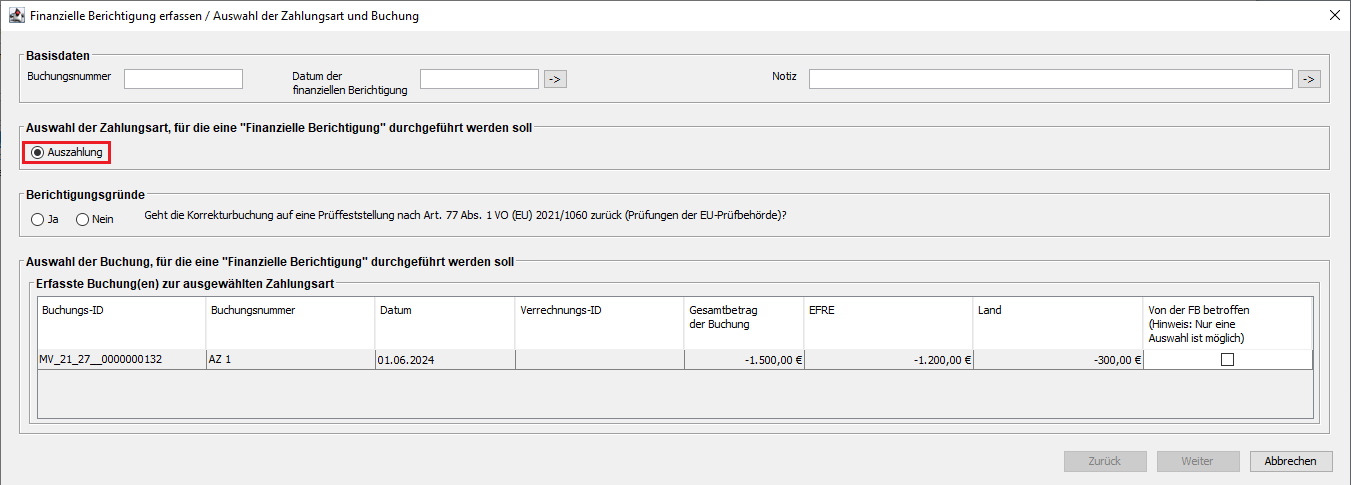The width and height of the screenshot is (1351, 485).
Task: Click the date cell 01.06.2024
Action: pyautogui.click(x=445, y=360)
